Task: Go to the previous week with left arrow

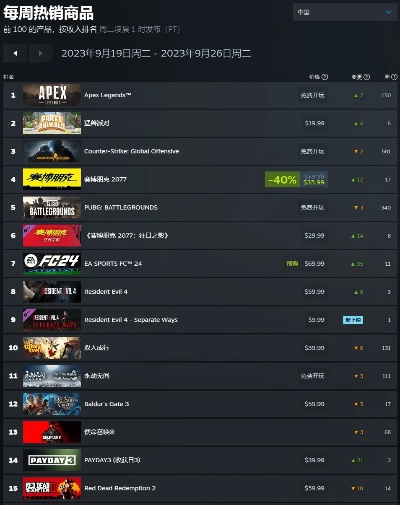Action: point(15,53)
